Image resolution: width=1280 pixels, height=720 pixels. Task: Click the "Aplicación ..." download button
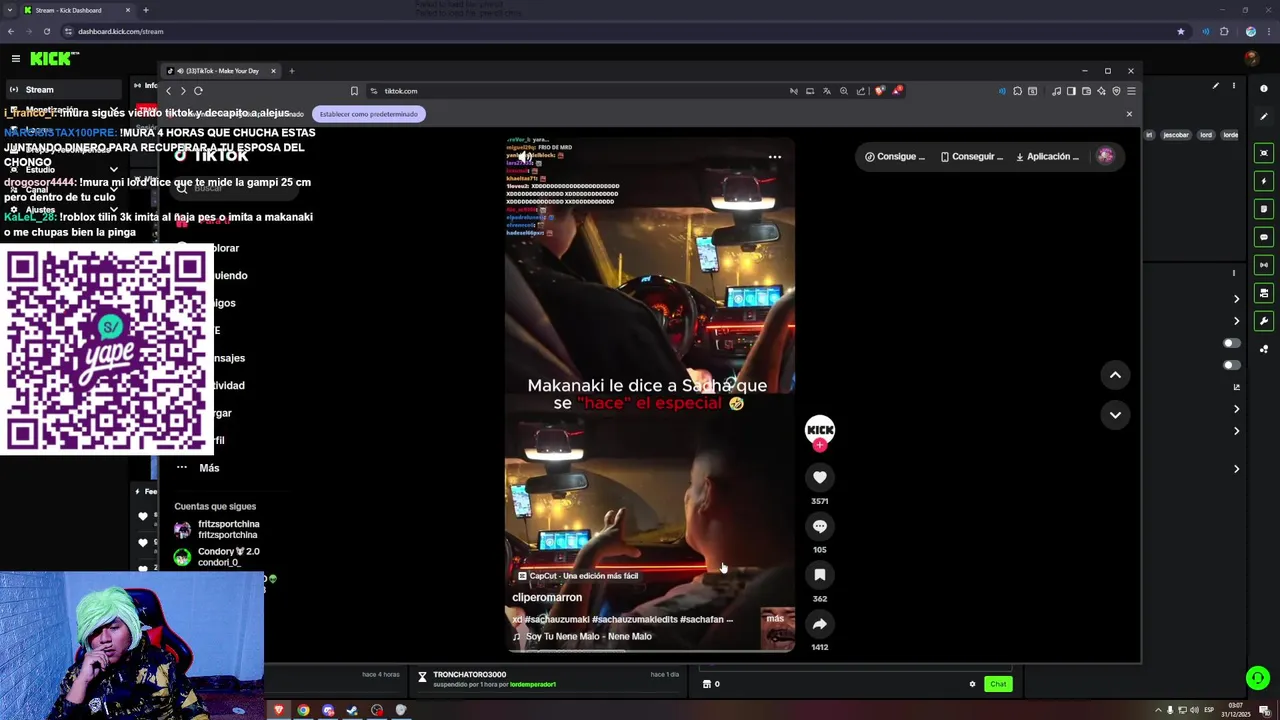[x=1047, y=157]
